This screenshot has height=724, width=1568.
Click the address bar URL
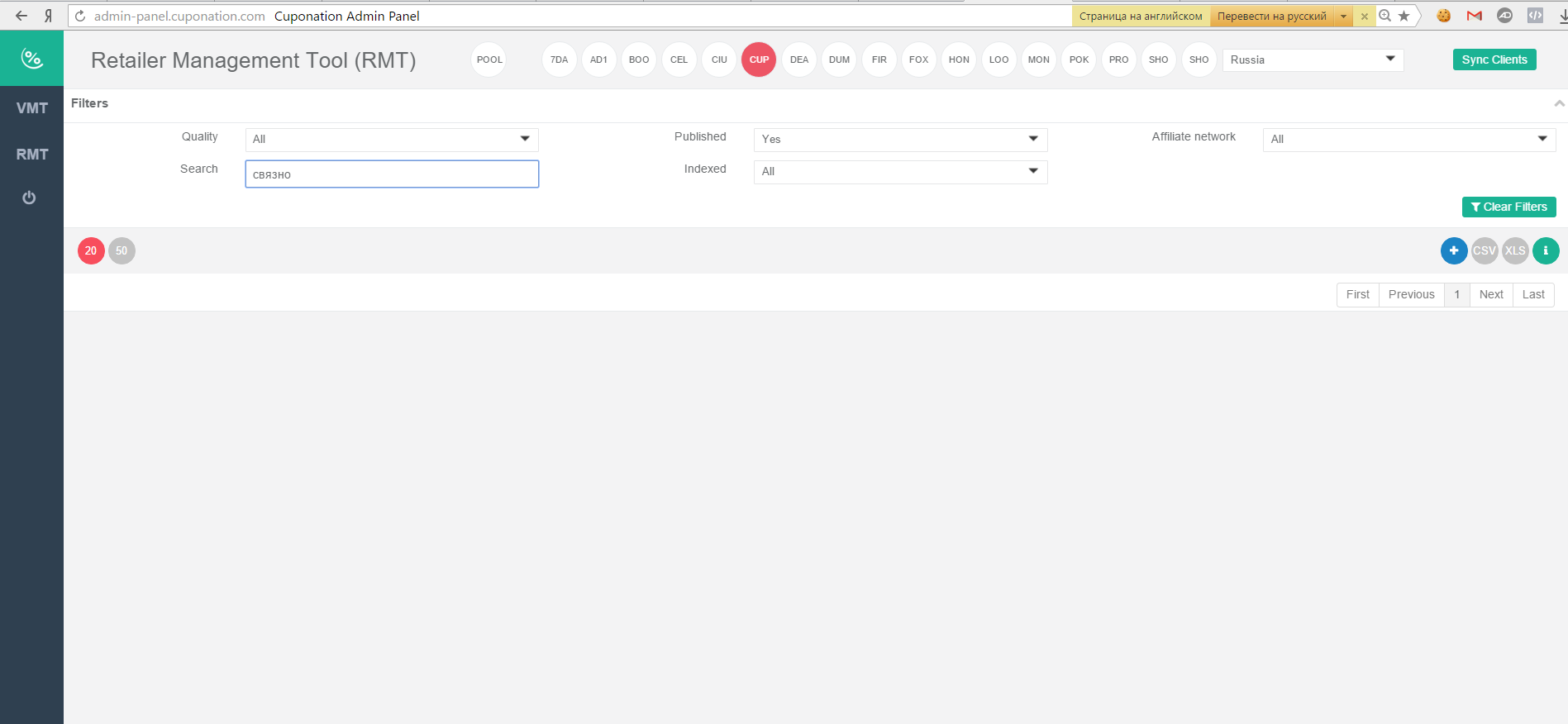pos(179,16)
